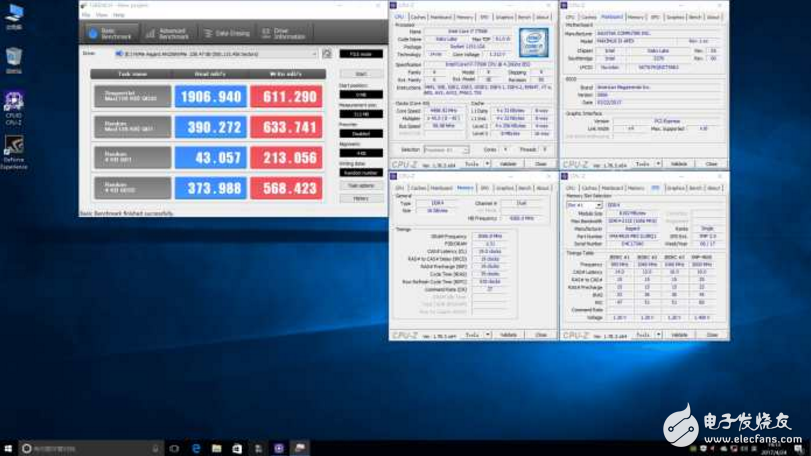Click the Task options button

click(x=360, y=186)
